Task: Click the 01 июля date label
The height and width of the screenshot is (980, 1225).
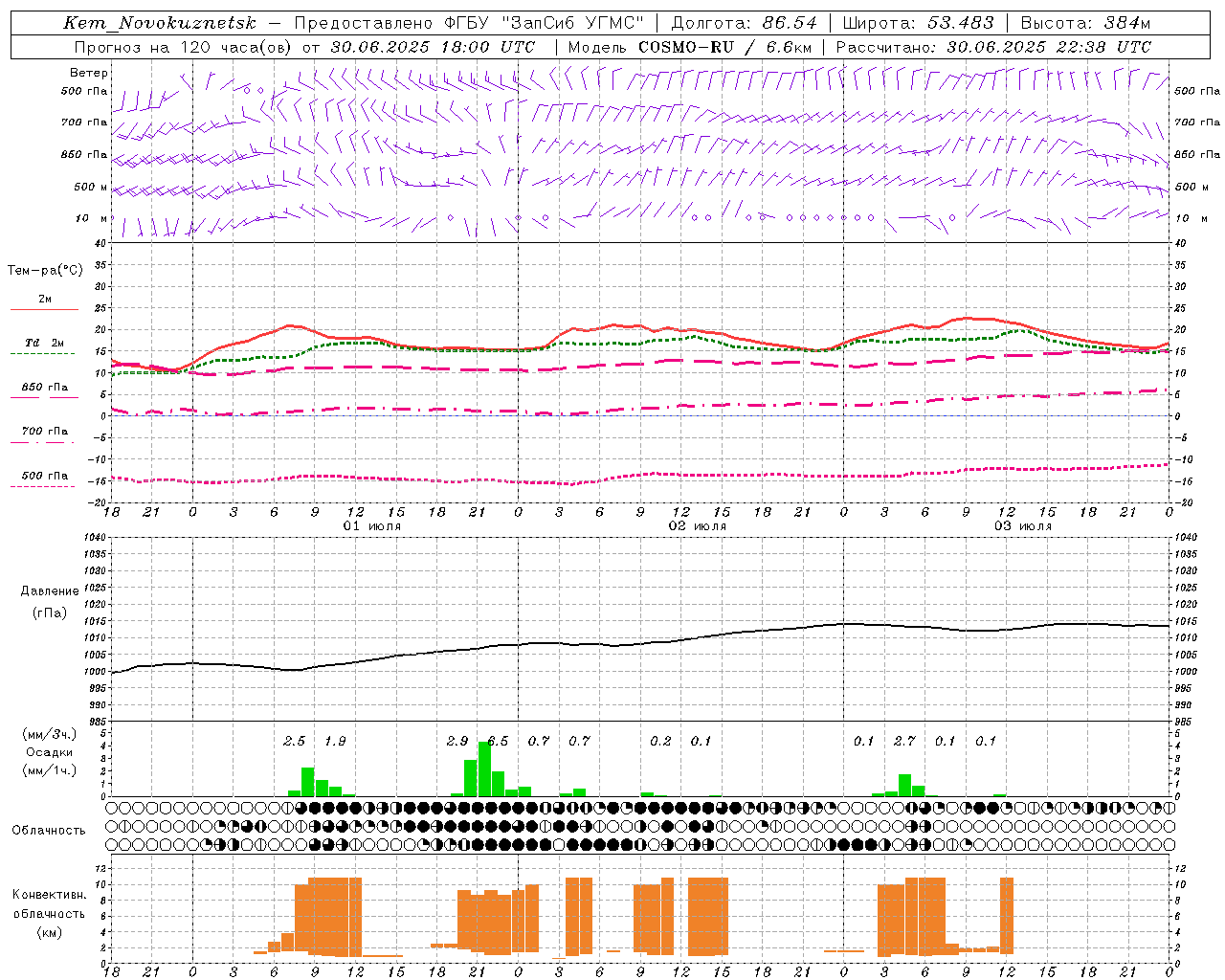Action: pyautogui.click(x=372, y=526)
